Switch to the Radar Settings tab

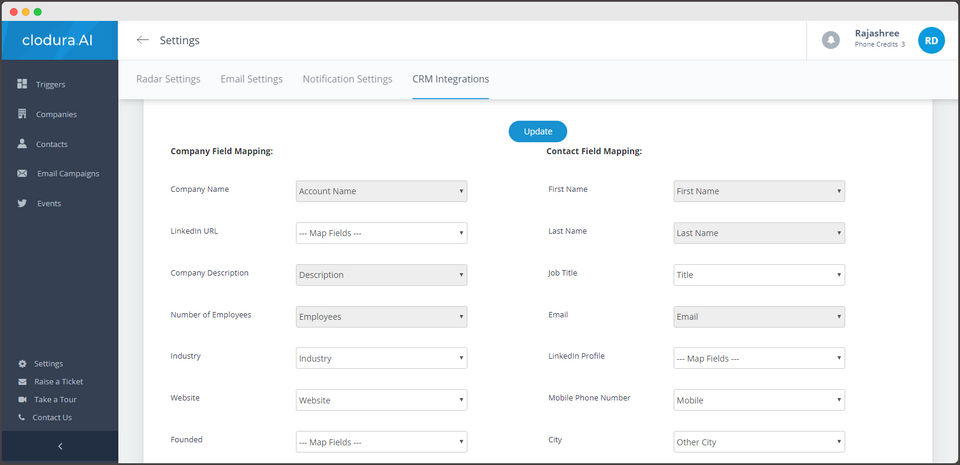coord(168,79)
